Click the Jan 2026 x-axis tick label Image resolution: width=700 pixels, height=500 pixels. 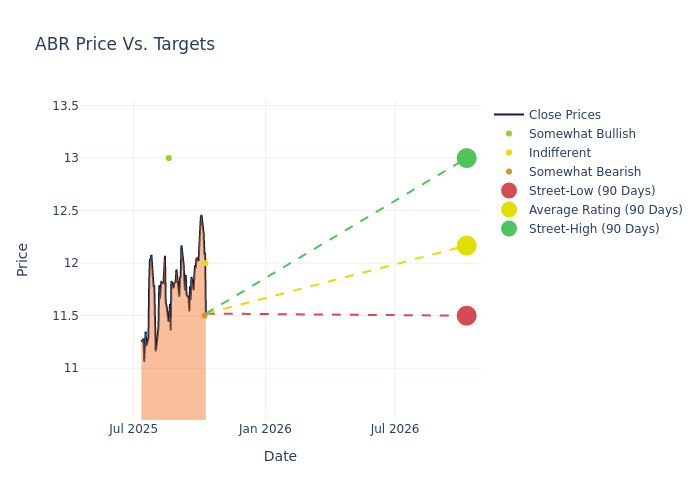(x=265, y=429)
